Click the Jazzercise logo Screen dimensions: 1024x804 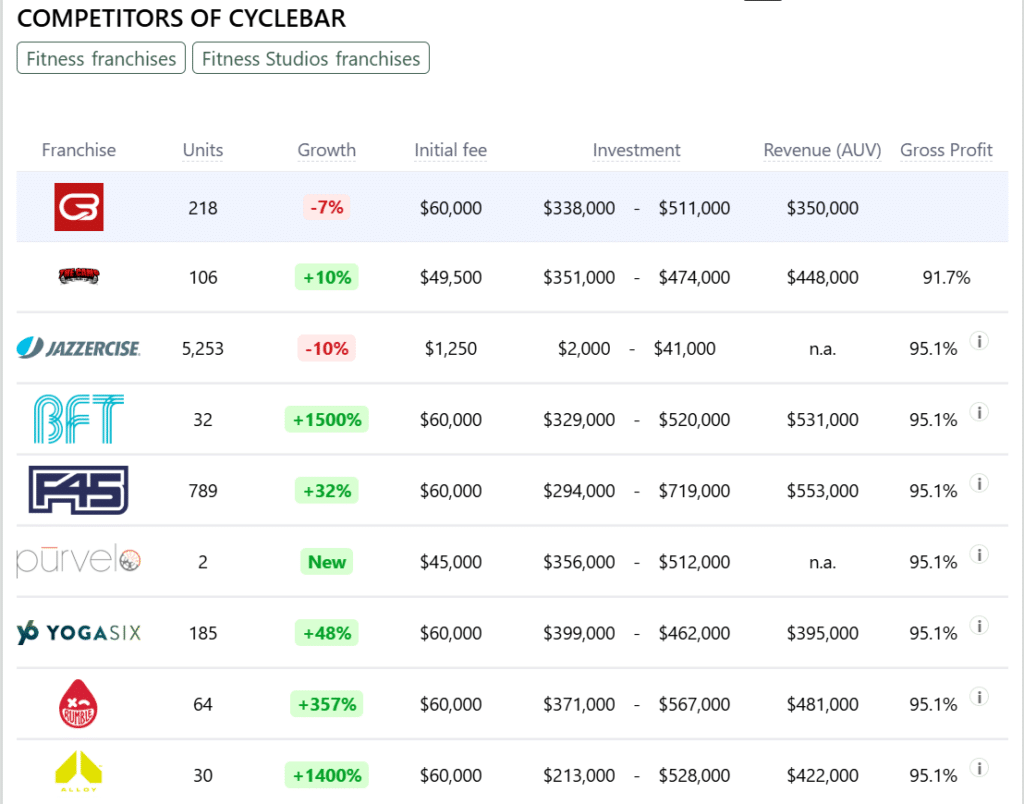[78, 347]
